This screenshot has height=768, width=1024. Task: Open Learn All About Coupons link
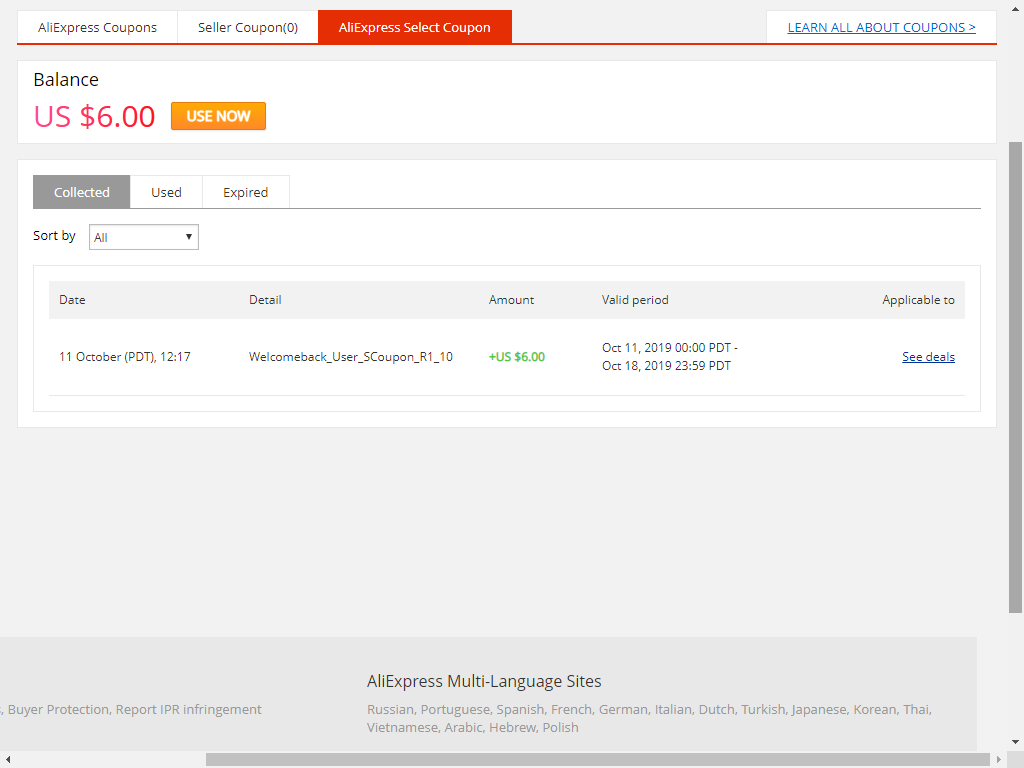[x=881, y=27]
